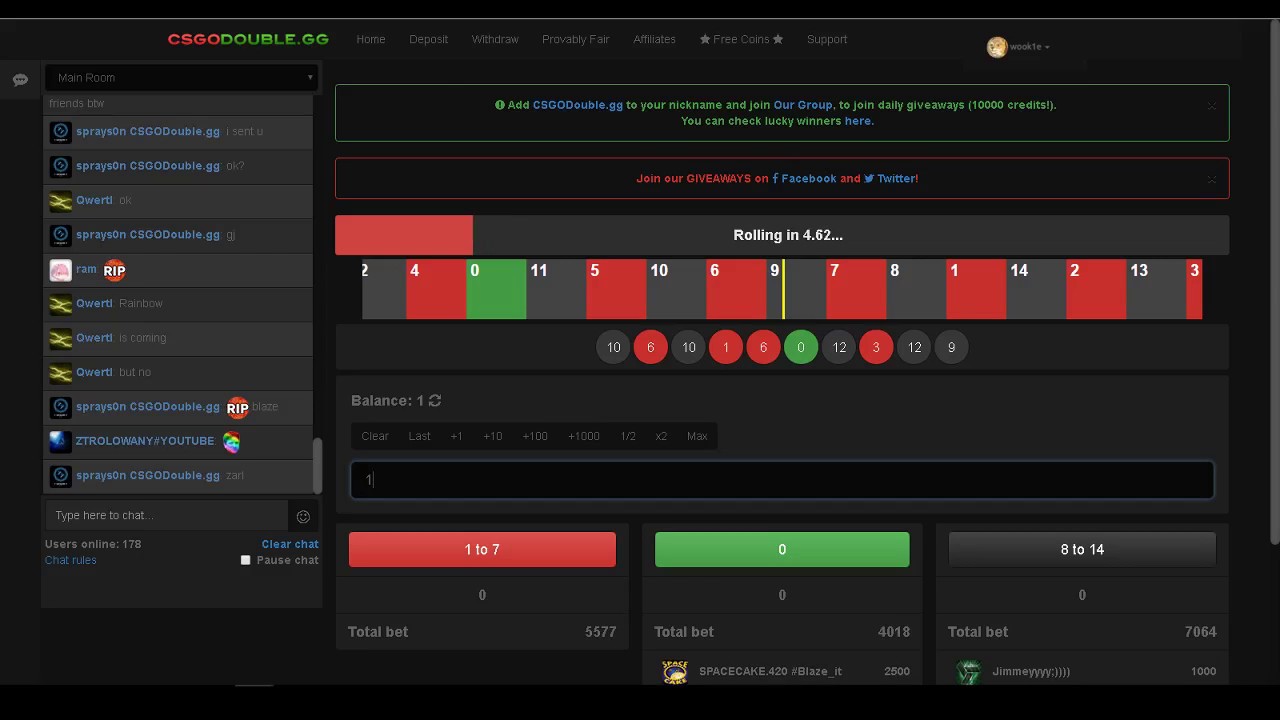Open lucky winners 'here' link
Viewport: 1280px width, 720px height.
point(858,121)
